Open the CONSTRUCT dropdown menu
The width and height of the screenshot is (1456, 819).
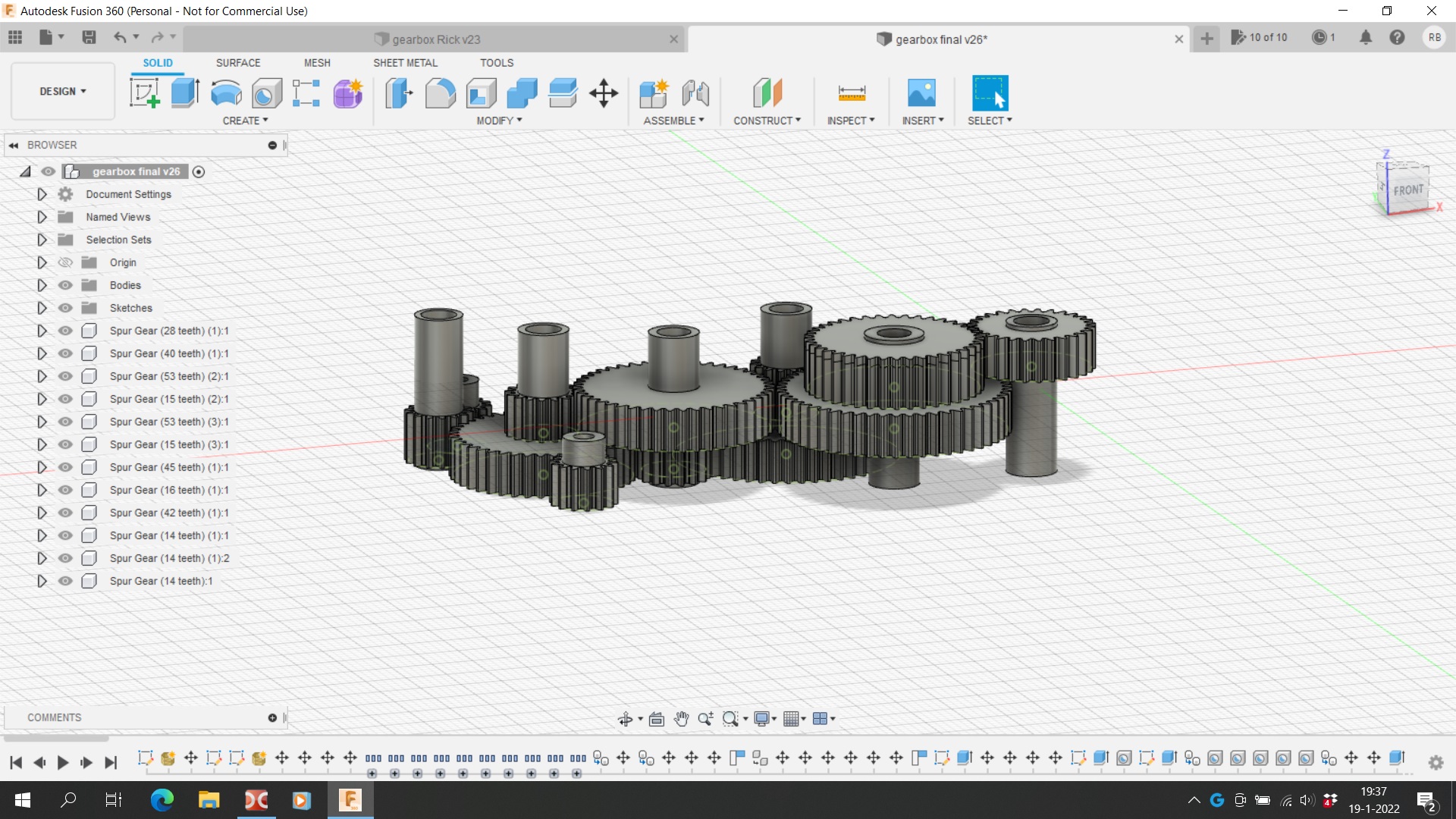tap(767, 121)
